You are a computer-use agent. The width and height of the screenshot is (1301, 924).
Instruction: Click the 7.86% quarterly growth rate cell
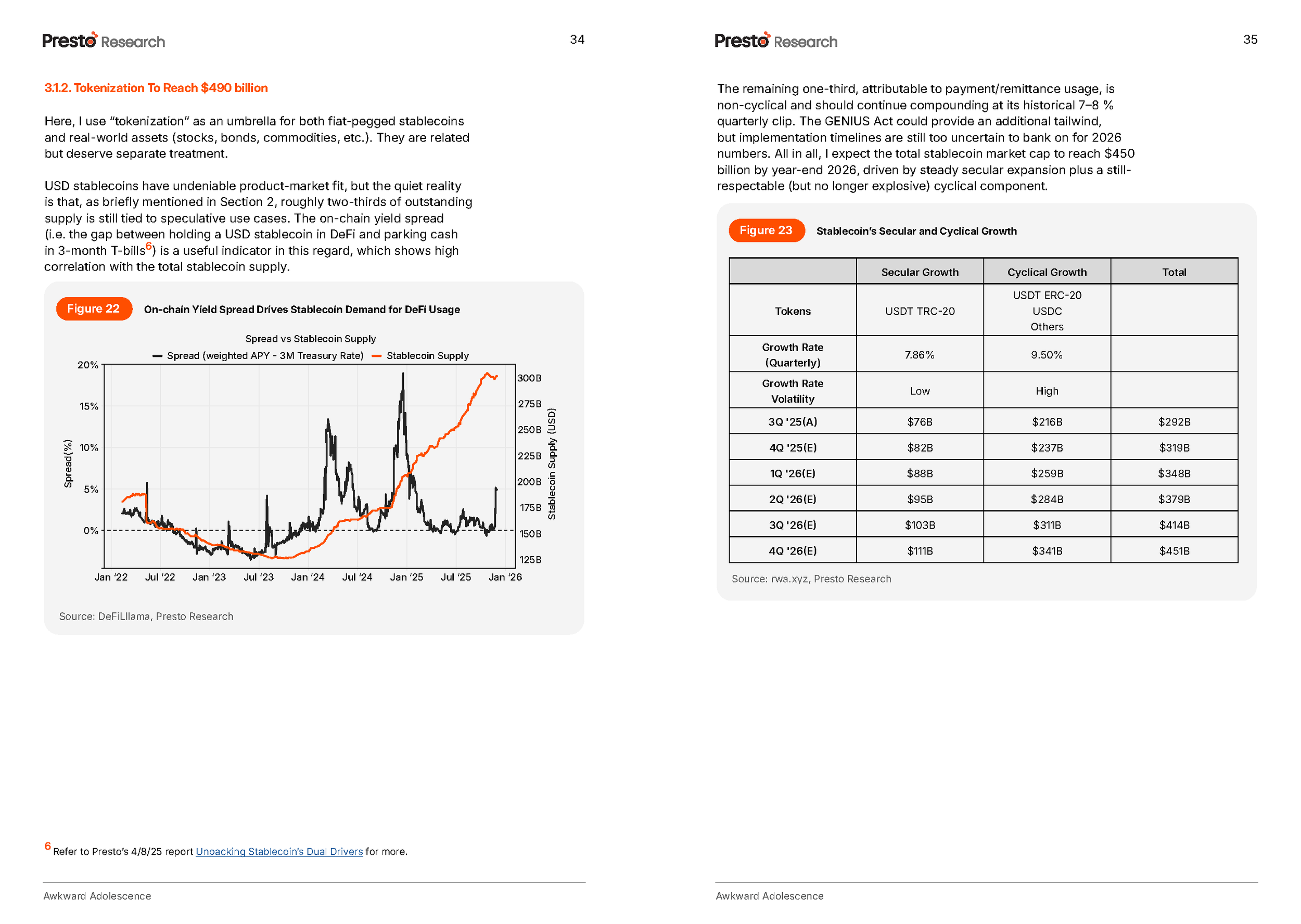919,355
